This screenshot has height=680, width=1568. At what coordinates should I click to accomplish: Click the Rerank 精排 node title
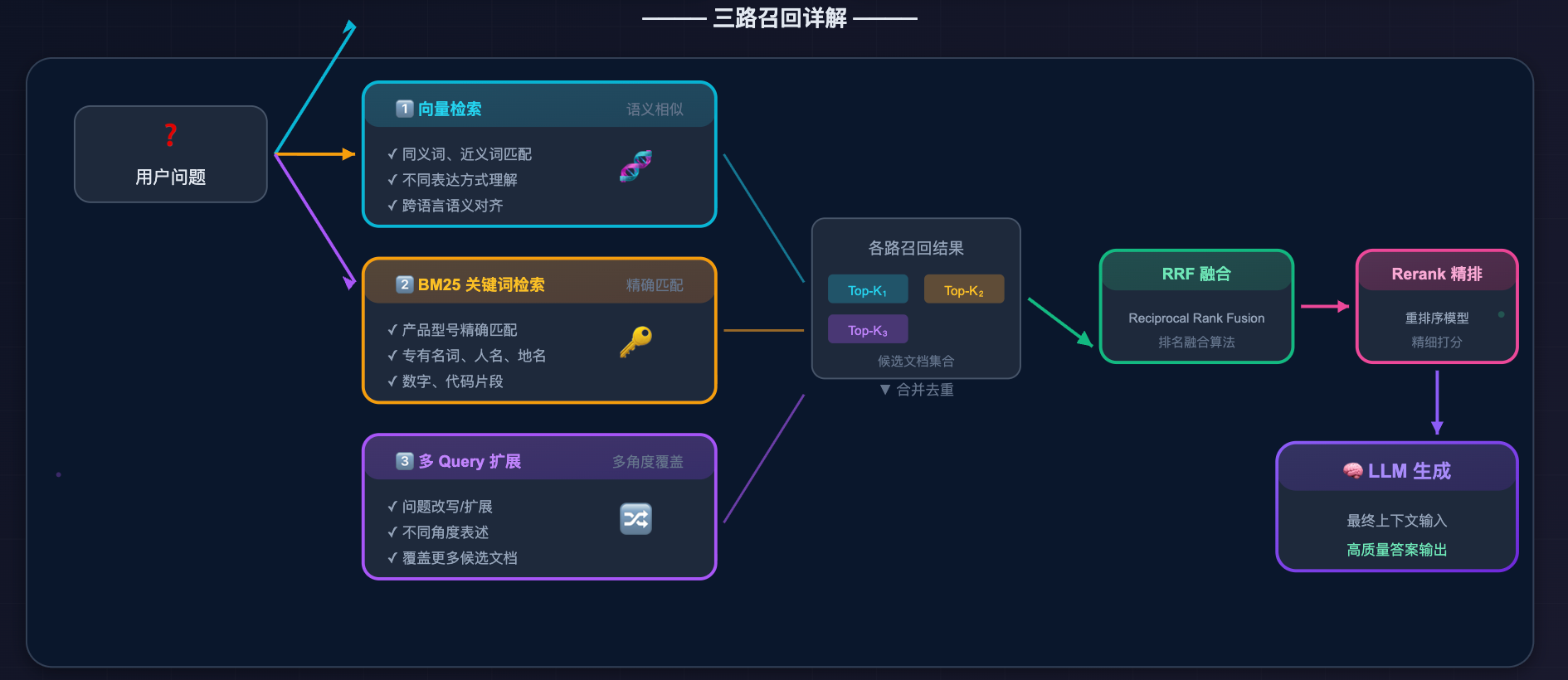click(1437, 274)
